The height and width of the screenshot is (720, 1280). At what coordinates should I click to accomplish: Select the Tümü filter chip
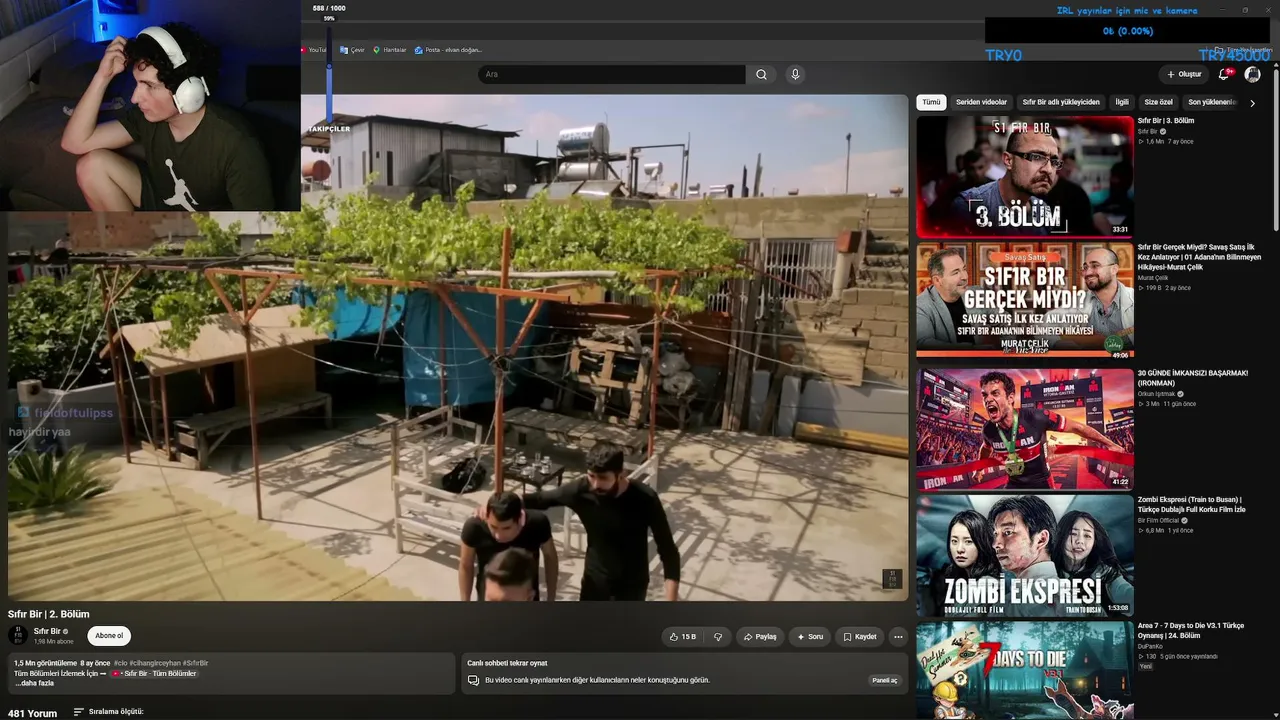coord(931,102)
